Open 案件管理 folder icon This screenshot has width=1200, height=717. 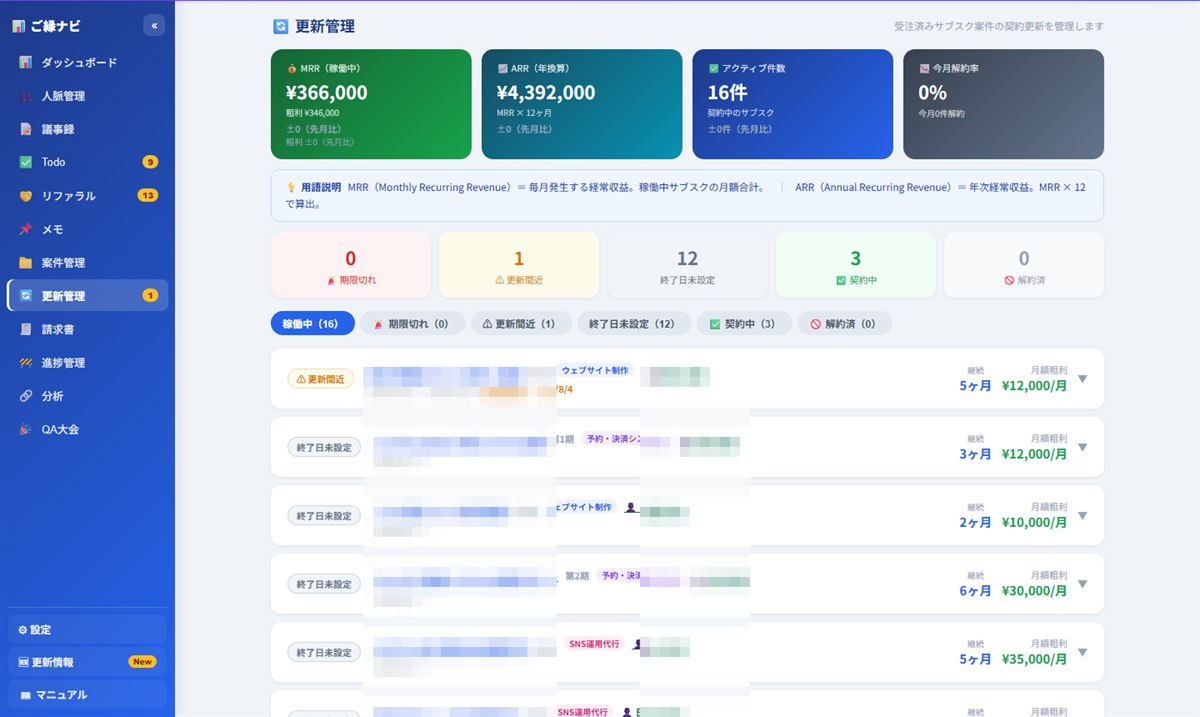click(x=26, y=263)
